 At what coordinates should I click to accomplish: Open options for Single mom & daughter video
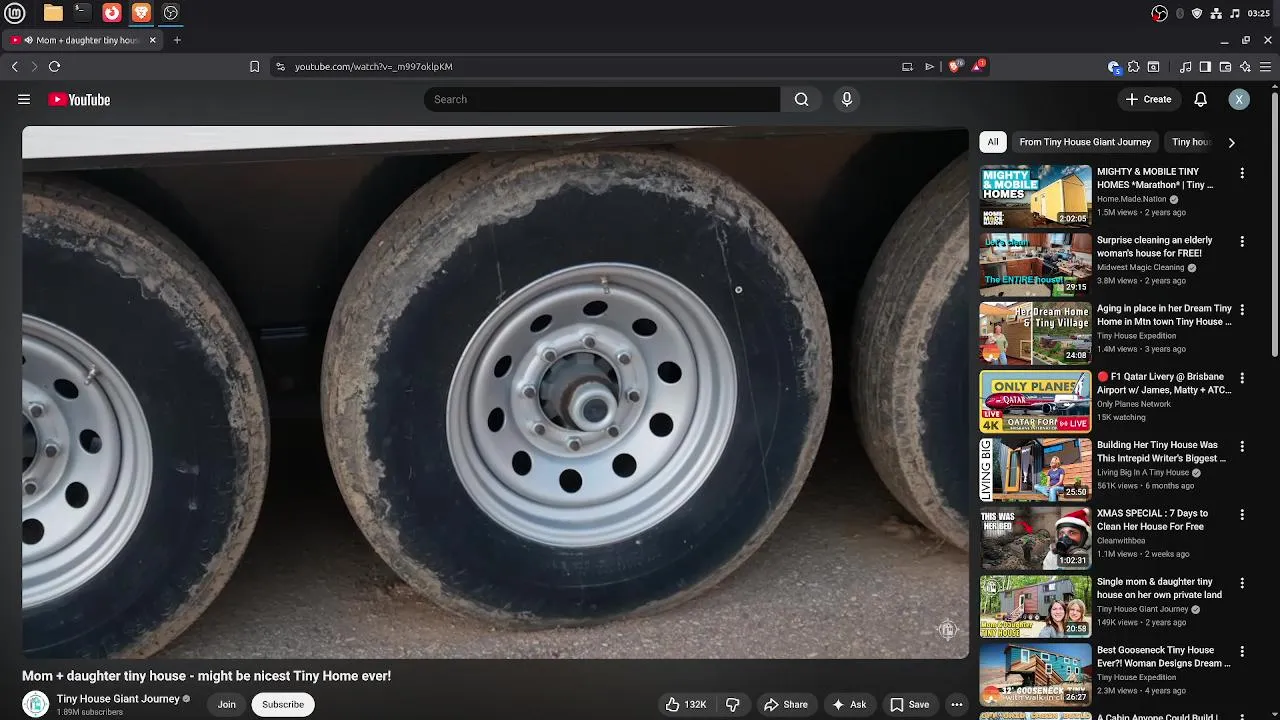[1242, 583]
